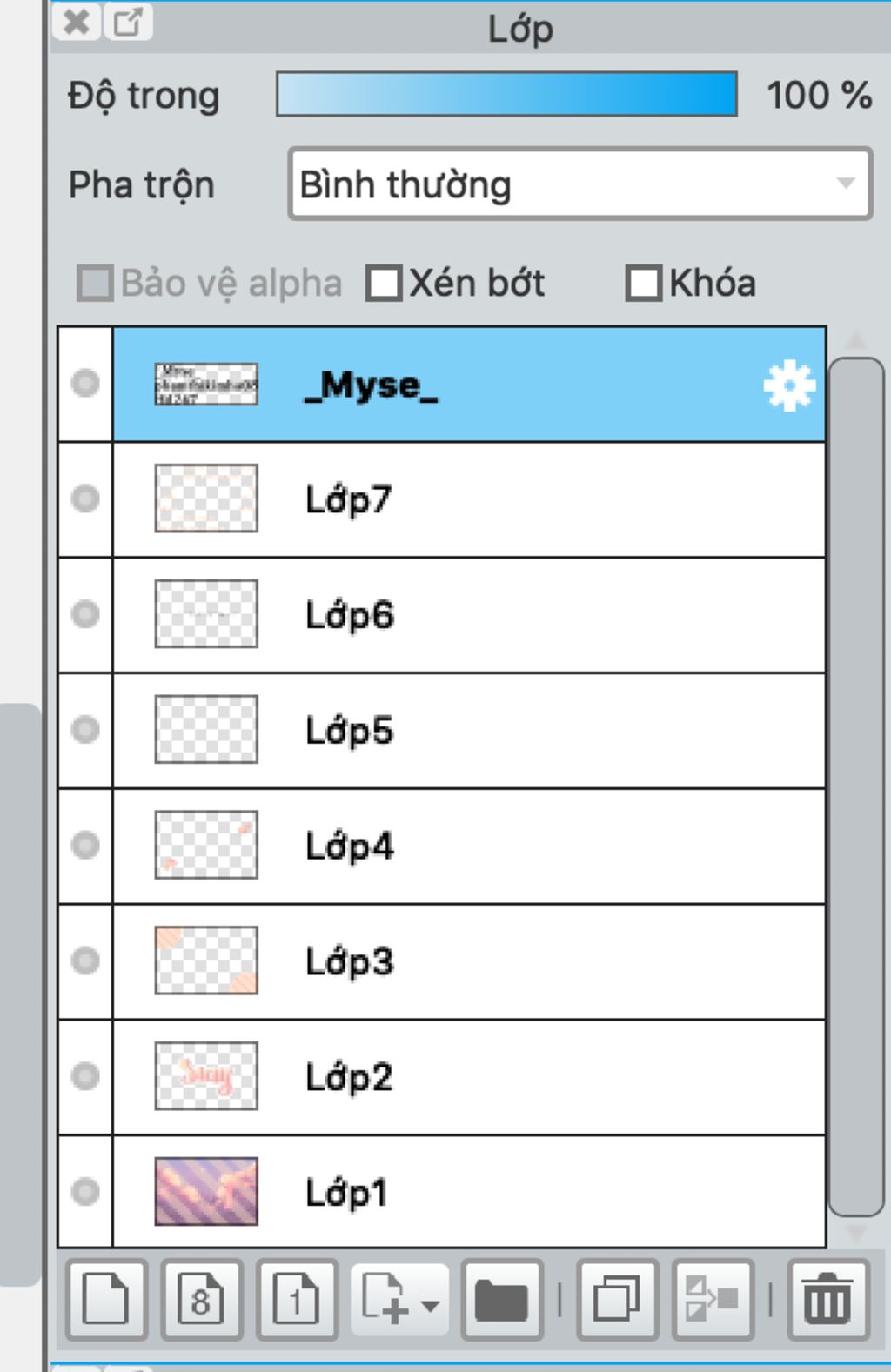Open _Myse_ layer settings gear
891x1372 pixels.
click(x=788, y=385)
